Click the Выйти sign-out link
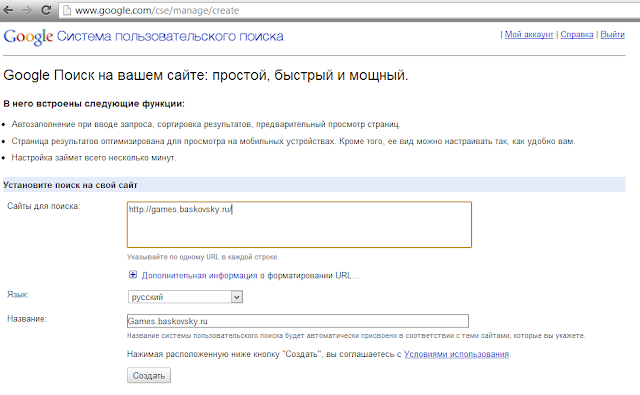 point(612,35)
